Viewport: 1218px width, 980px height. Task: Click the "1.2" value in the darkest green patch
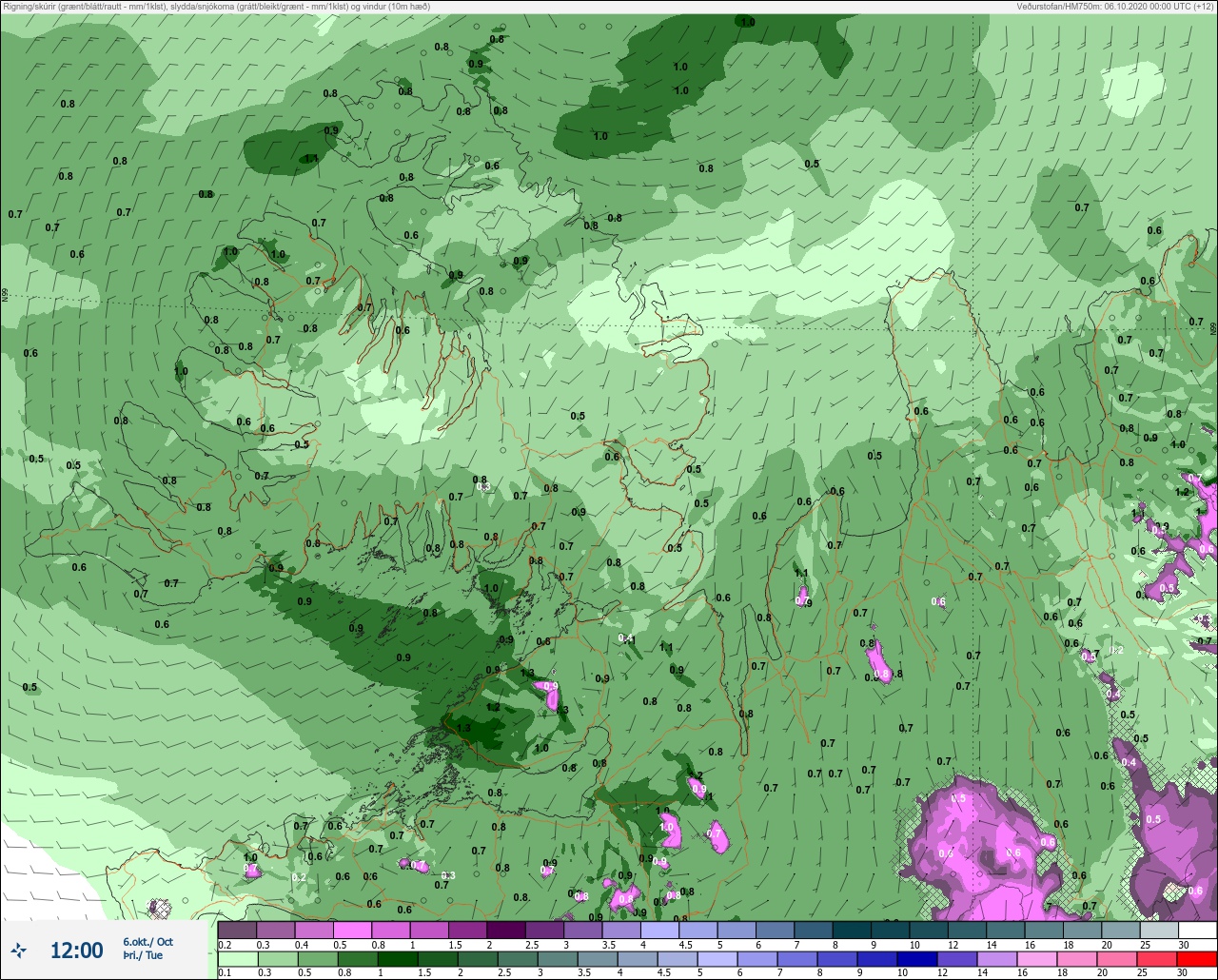pos(493,707)
